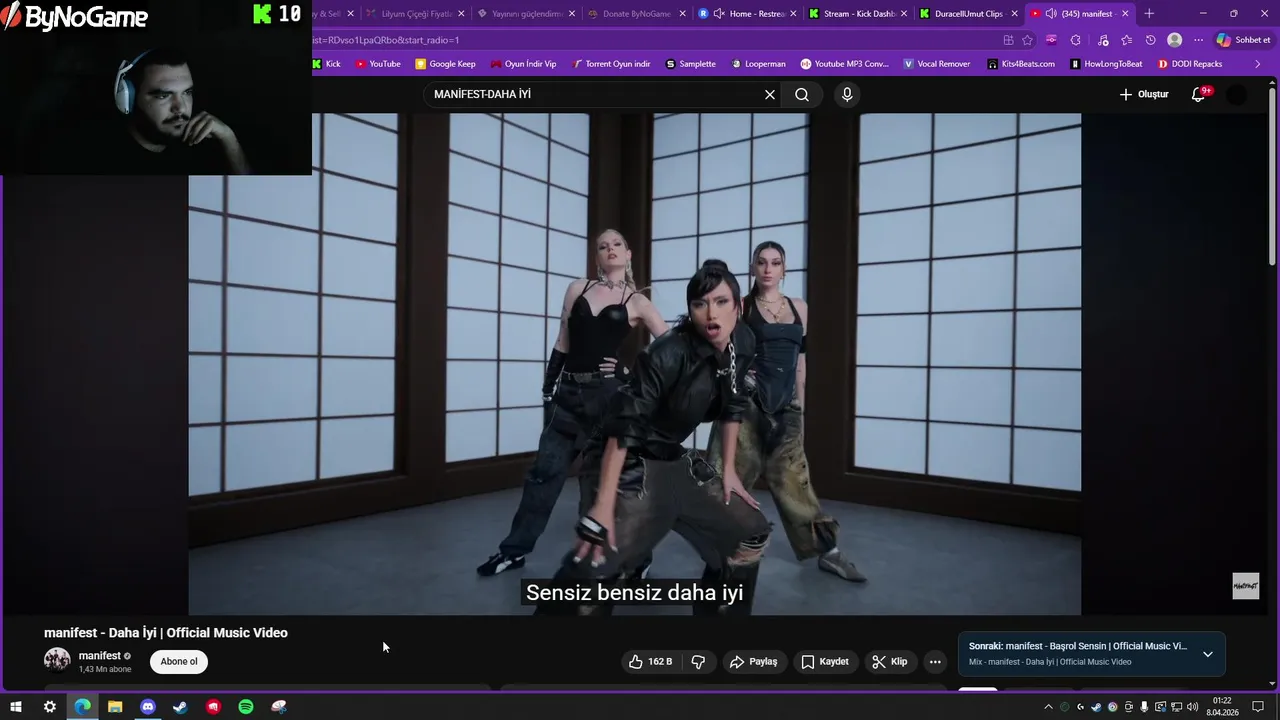This screenshot has width=1280, height=720.
Task: Open the Kits4Beats.com bookmark
Action: (1020, 64)
